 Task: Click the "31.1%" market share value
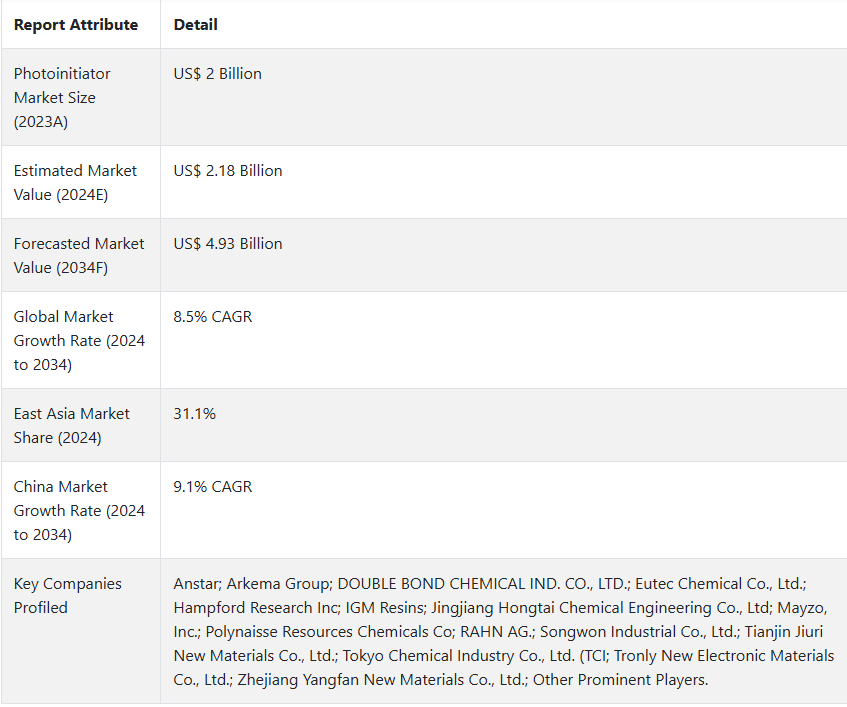pyautogui.click(x=194, y=414)
